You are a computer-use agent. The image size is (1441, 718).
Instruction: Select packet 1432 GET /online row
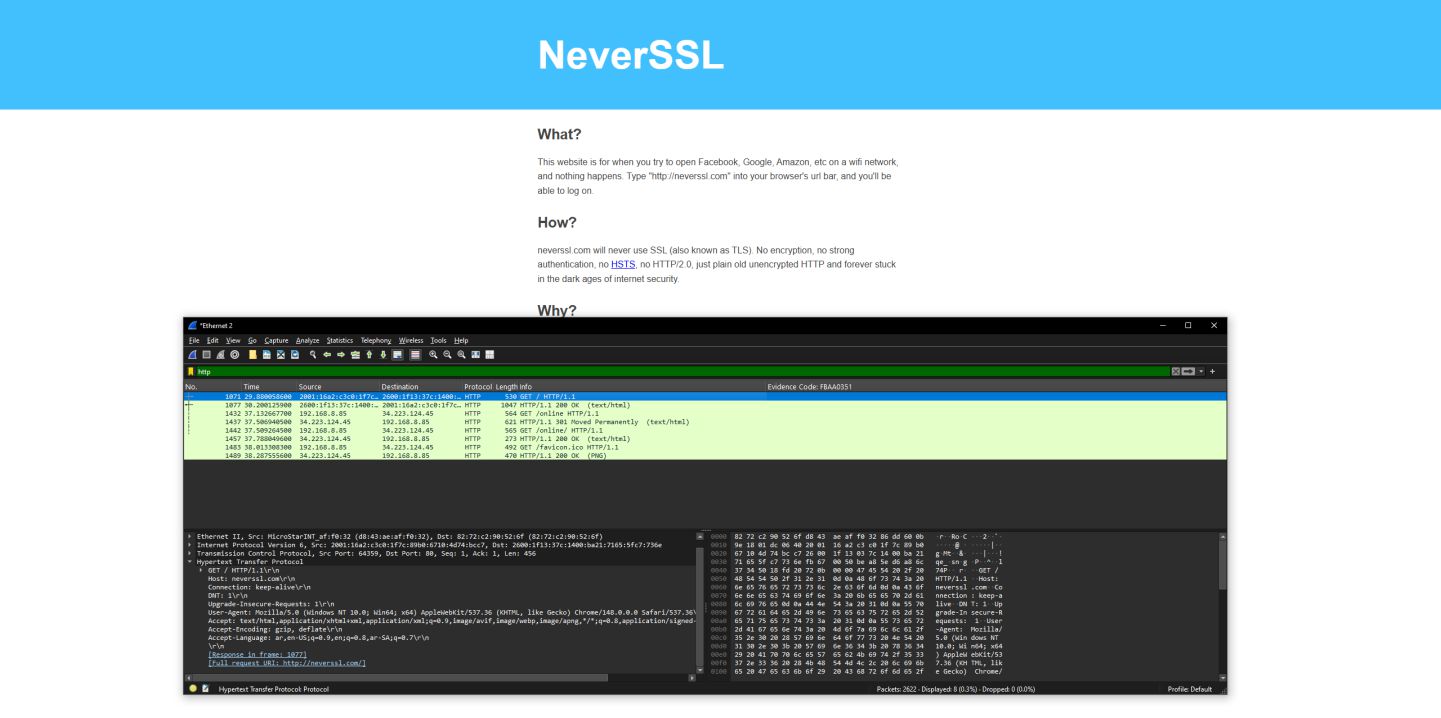click(x=705, y=413)
